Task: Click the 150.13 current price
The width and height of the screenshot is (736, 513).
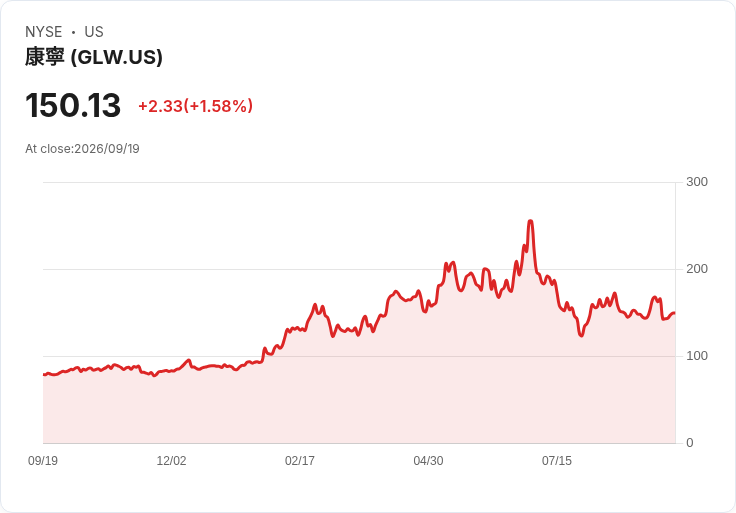Action: coord(73,105)
